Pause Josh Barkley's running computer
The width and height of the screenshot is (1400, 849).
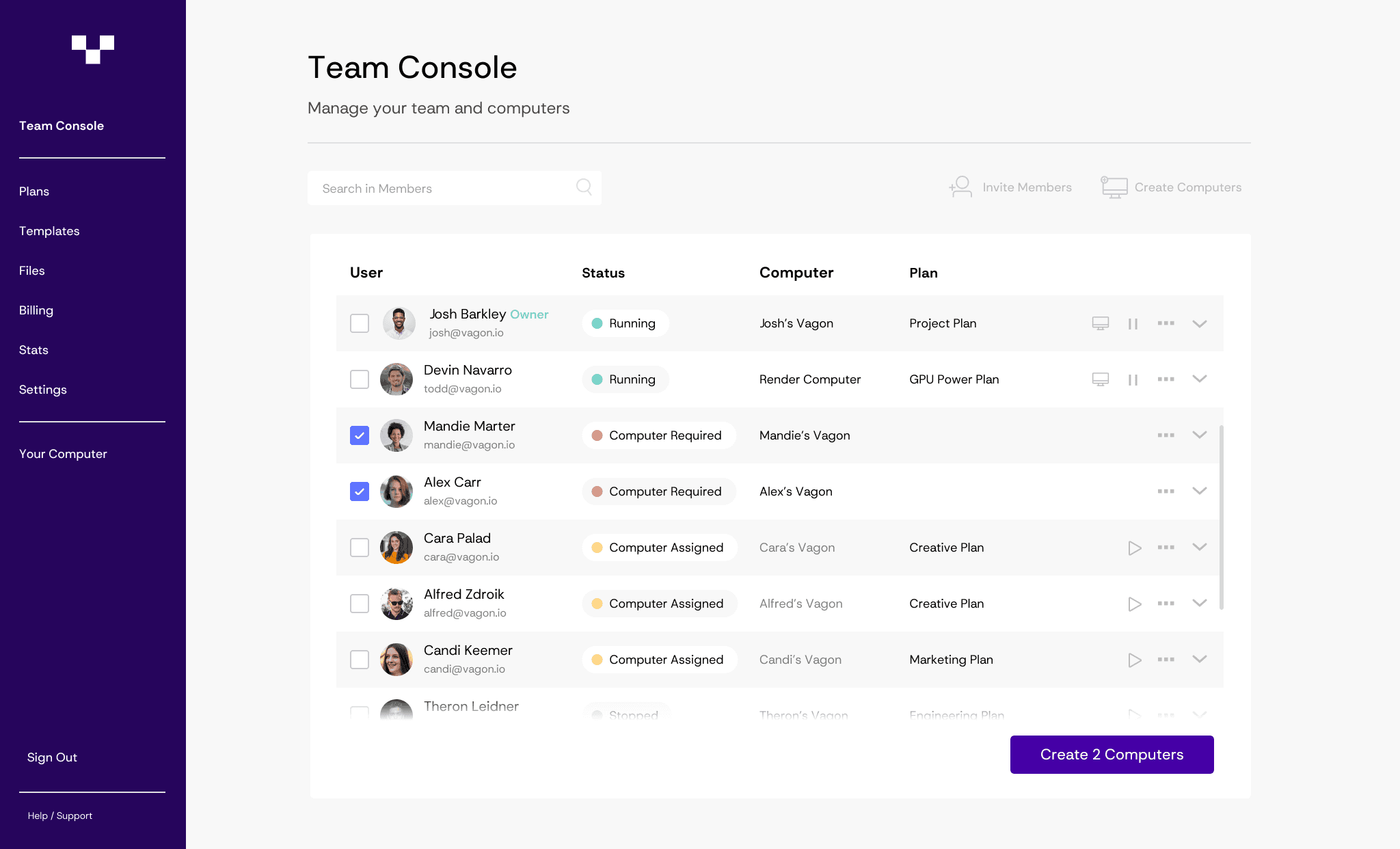point(1133,323)
